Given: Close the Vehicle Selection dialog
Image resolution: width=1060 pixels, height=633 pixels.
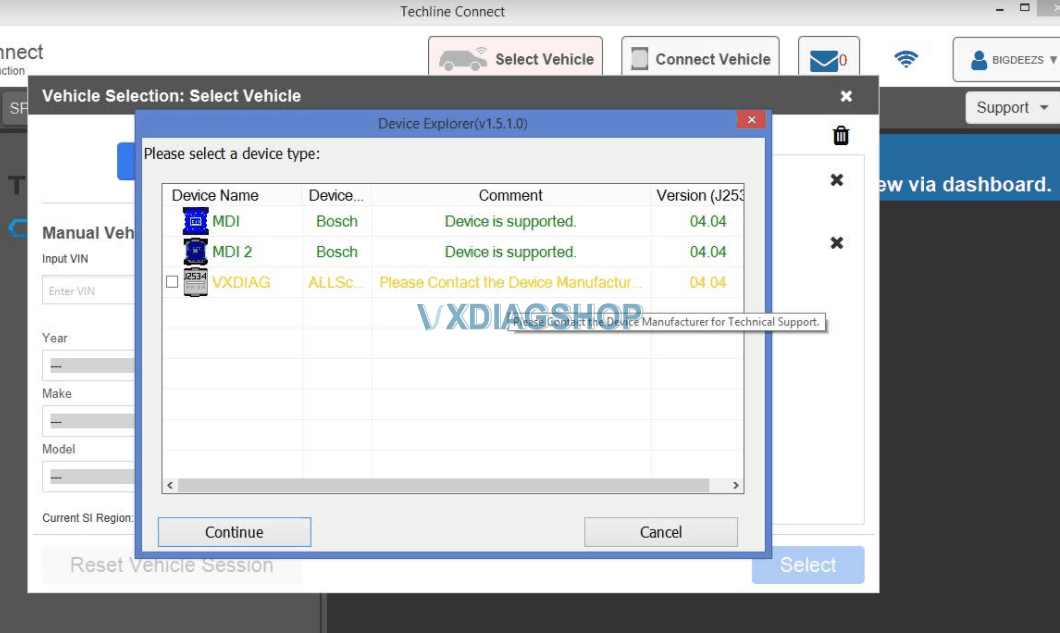Looking at the screenshot, I should pyautogui.click(x=846, y=96).
